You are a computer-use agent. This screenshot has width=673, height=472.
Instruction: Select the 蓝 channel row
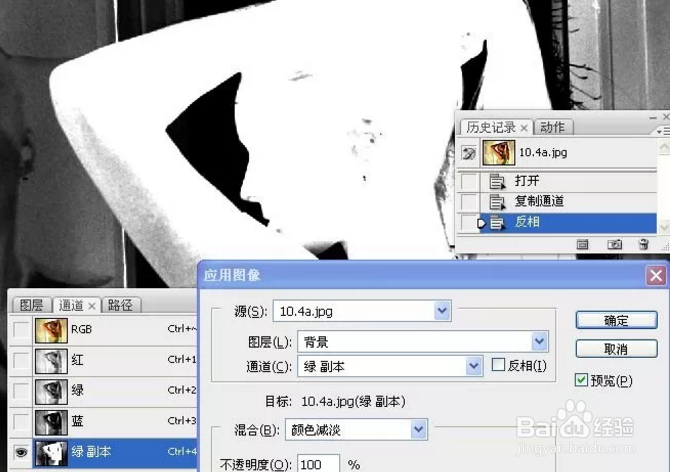[103, 422]
